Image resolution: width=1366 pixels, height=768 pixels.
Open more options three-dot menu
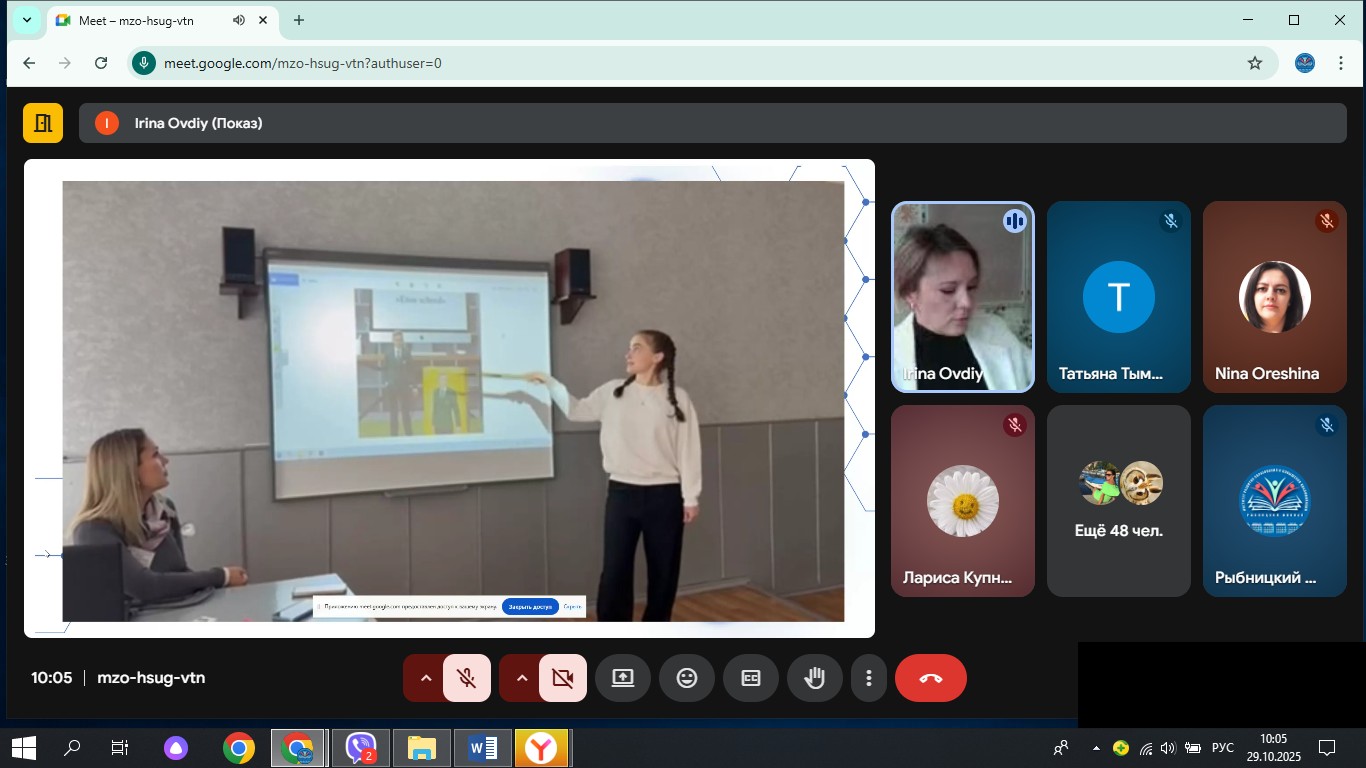point(868,678)
